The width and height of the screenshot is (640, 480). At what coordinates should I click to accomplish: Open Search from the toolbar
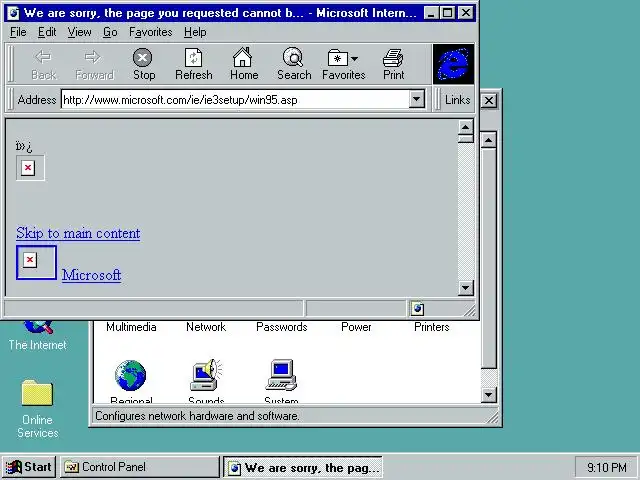(294, 64)
